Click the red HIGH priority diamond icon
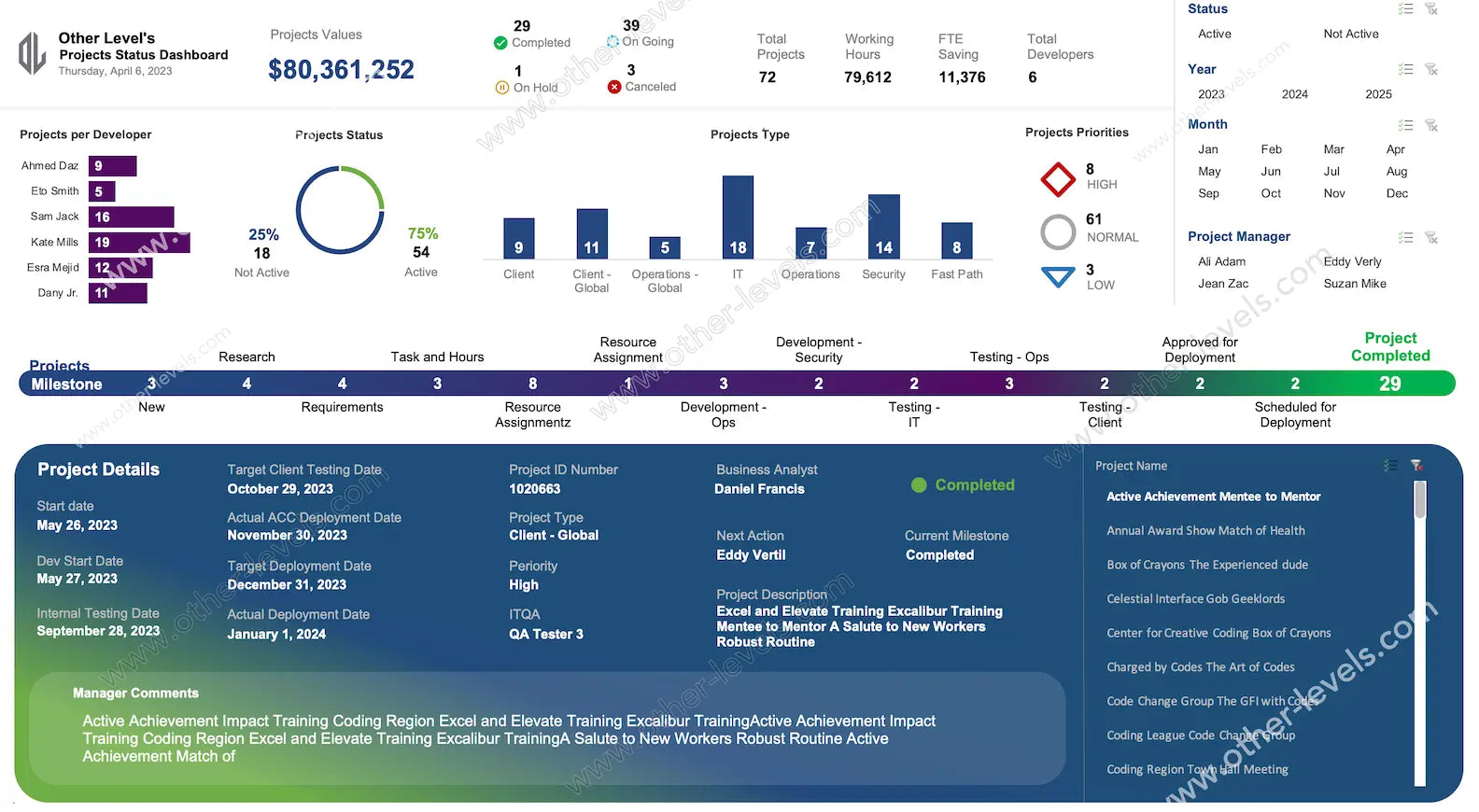The image size is (1479, 812). point(1058,179)
